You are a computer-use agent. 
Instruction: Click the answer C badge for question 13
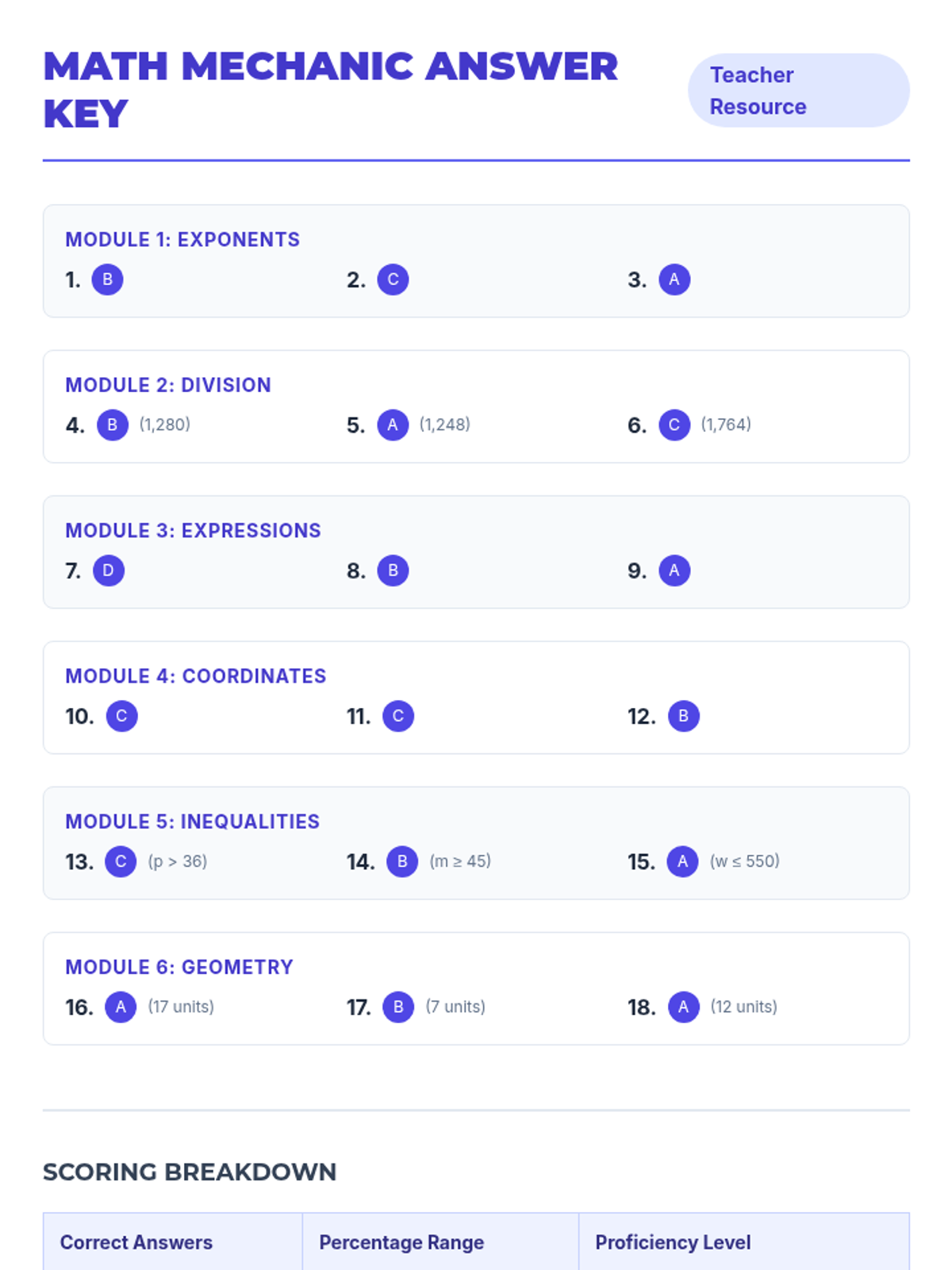click(x=121, y=861)
